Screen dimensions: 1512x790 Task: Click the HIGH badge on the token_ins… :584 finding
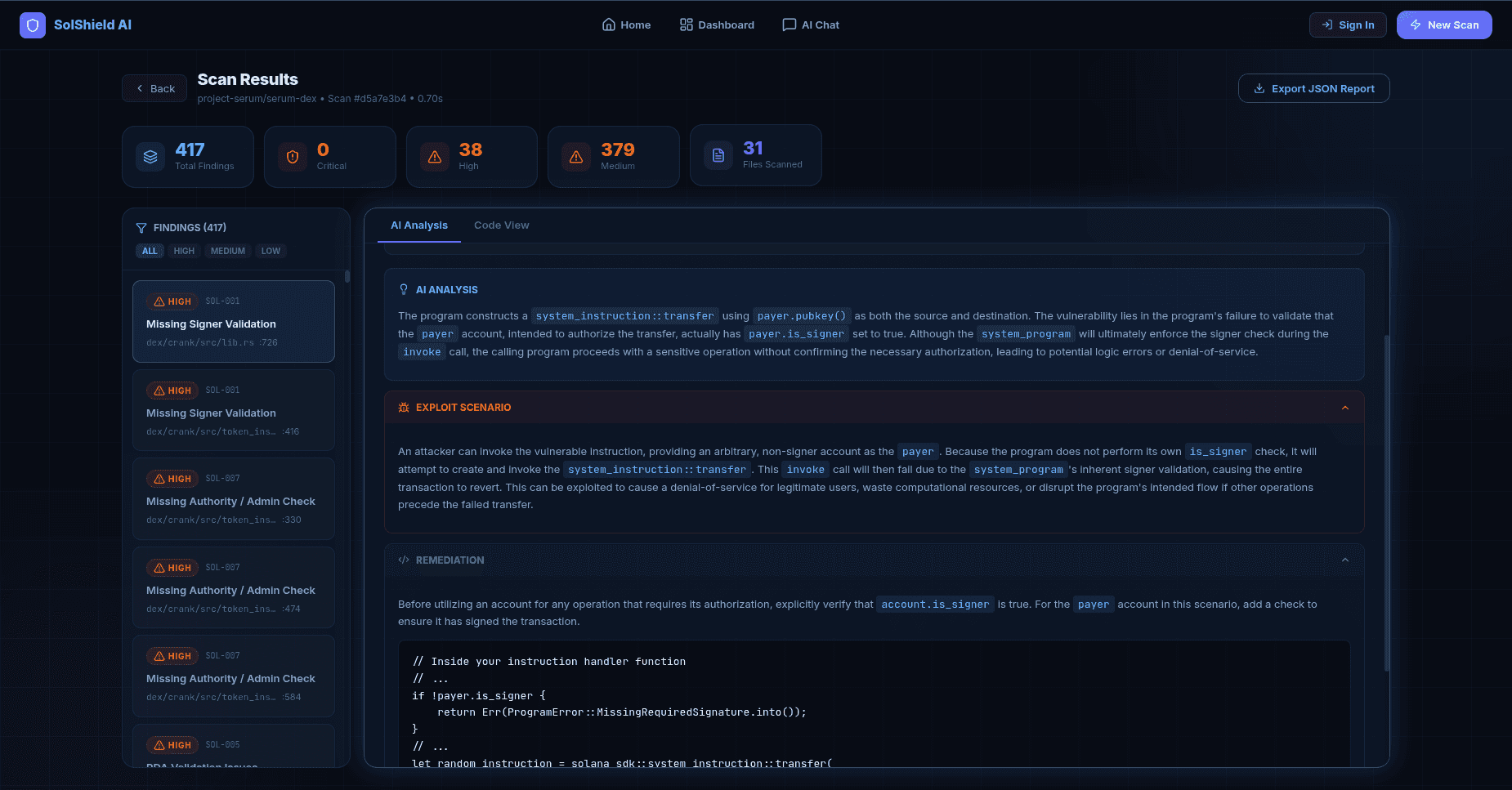pyautogui.click(x=172, y=656)
